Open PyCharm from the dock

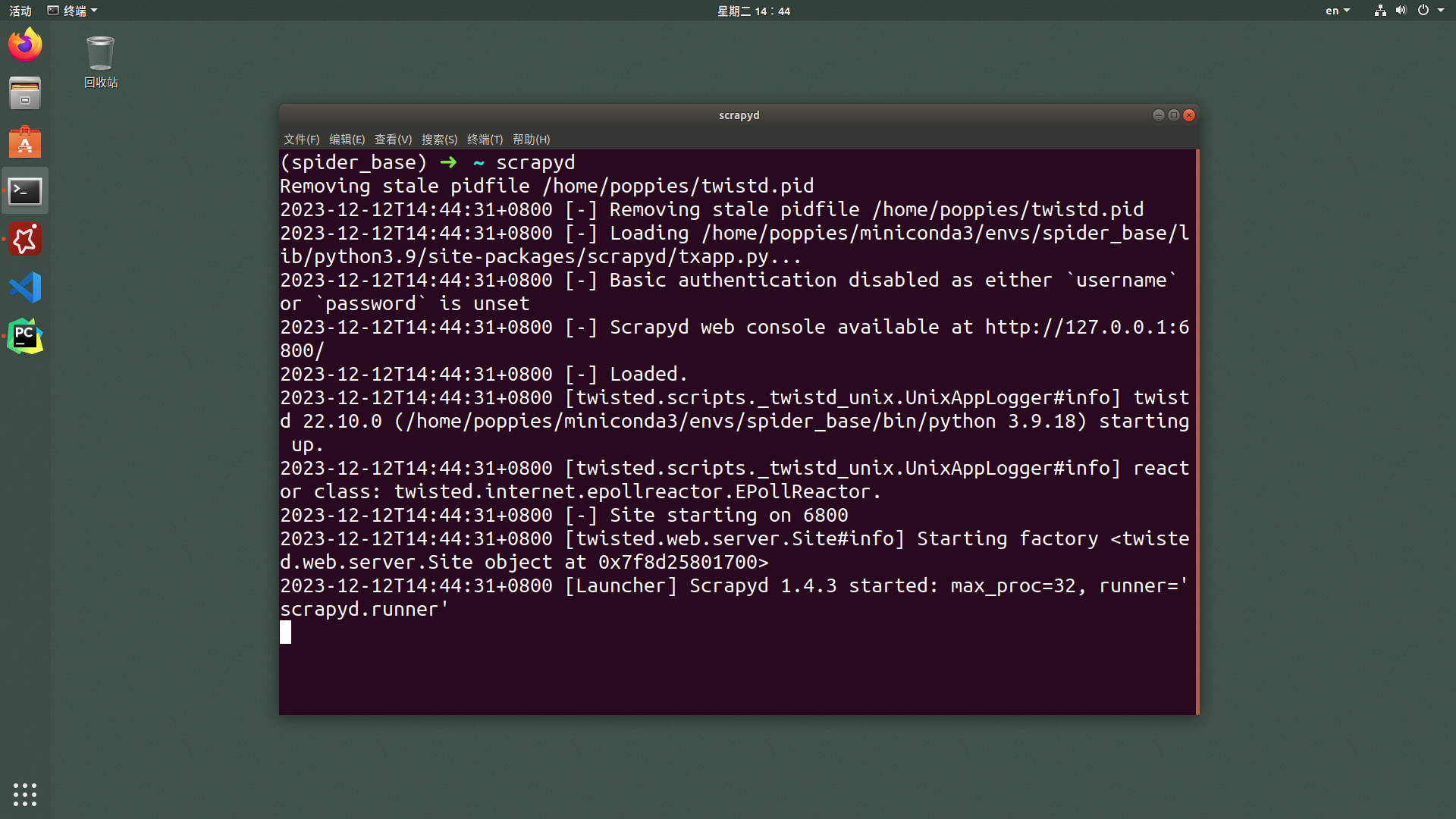(x=25, y=337)
